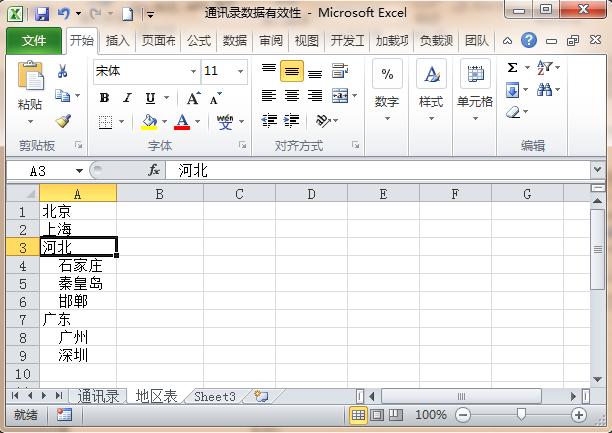Click the zoom slider handle
The image size is (612, 433).
[521, 414]
